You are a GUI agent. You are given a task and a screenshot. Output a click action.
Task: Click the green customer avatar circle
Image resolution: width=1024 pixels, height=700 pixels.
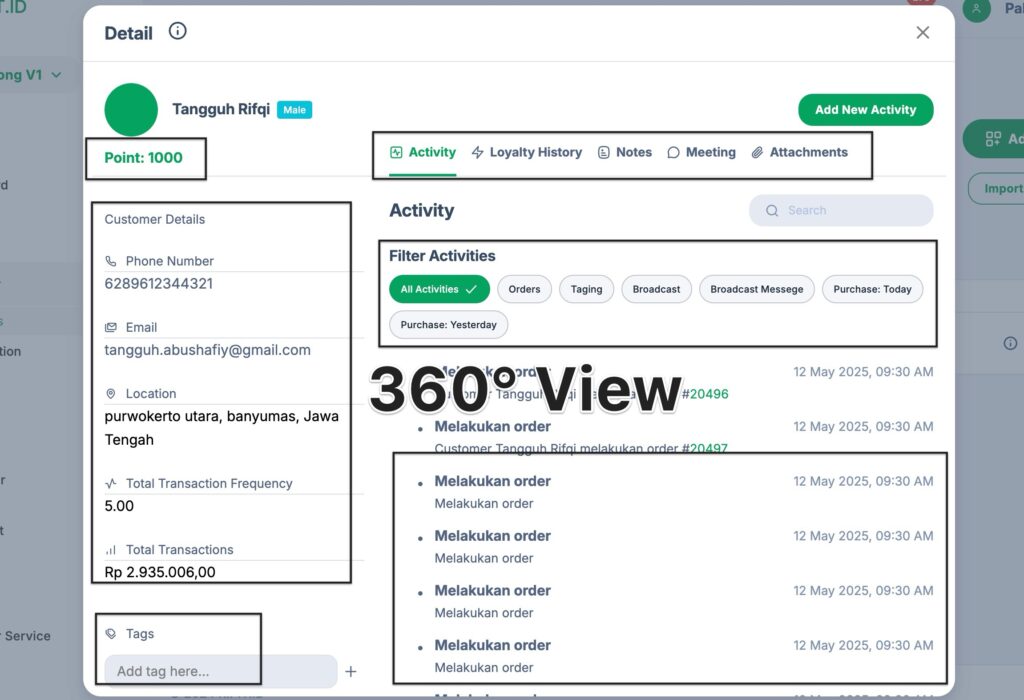pyautogui.click(x=131, y=110)
